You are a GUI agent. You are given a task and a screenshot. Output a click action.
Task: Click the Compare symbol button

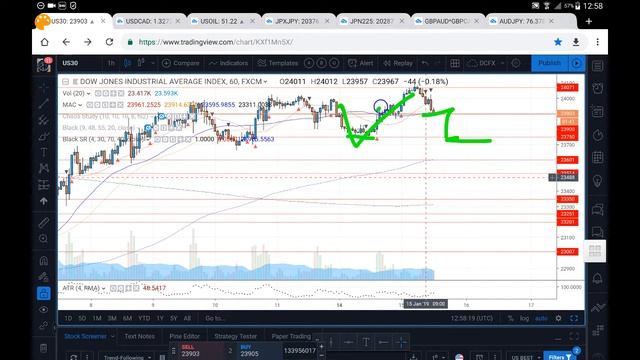point(180,63)
